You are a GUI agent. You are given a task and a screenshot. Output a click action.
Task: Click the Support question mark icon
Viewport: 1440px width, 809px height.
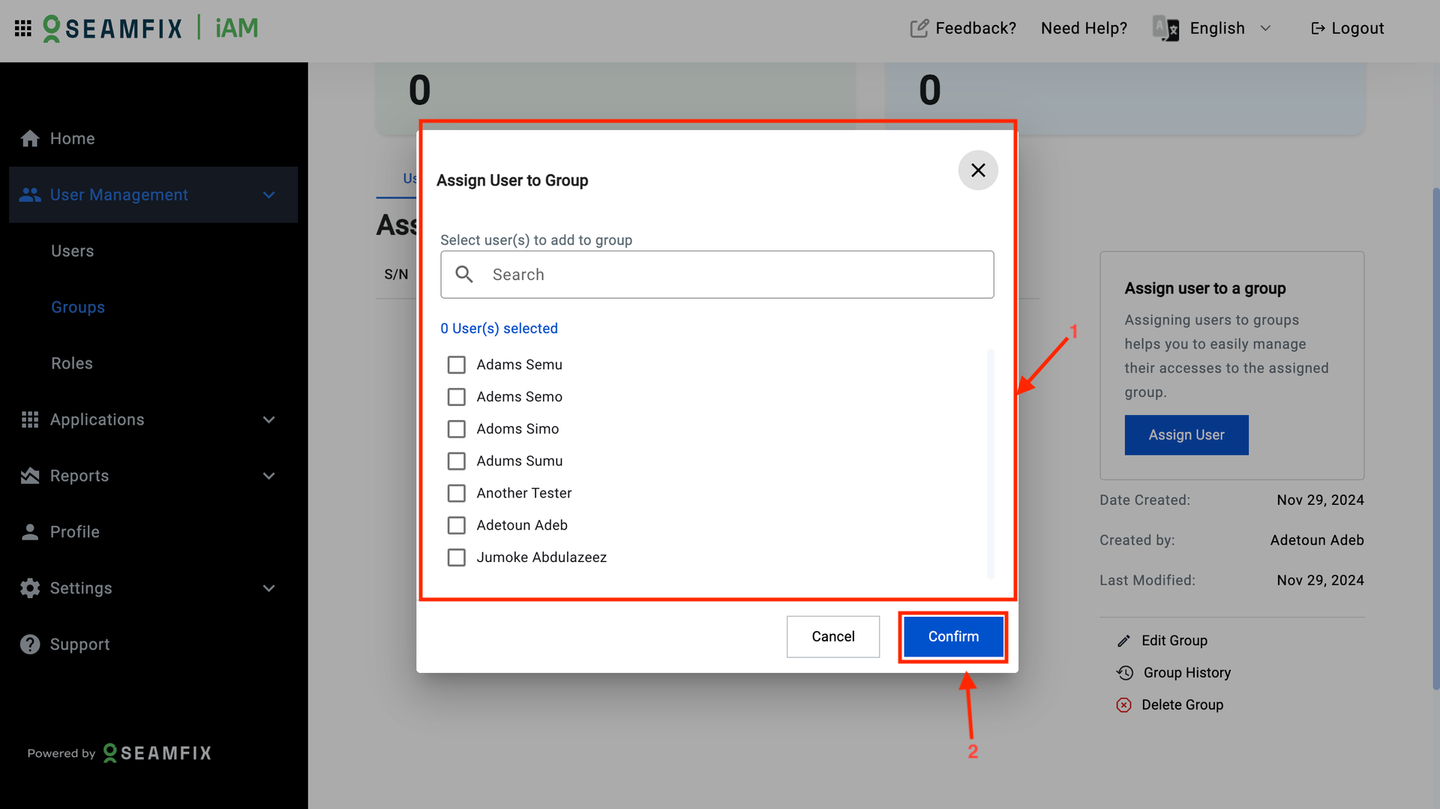tap(30, 644)
